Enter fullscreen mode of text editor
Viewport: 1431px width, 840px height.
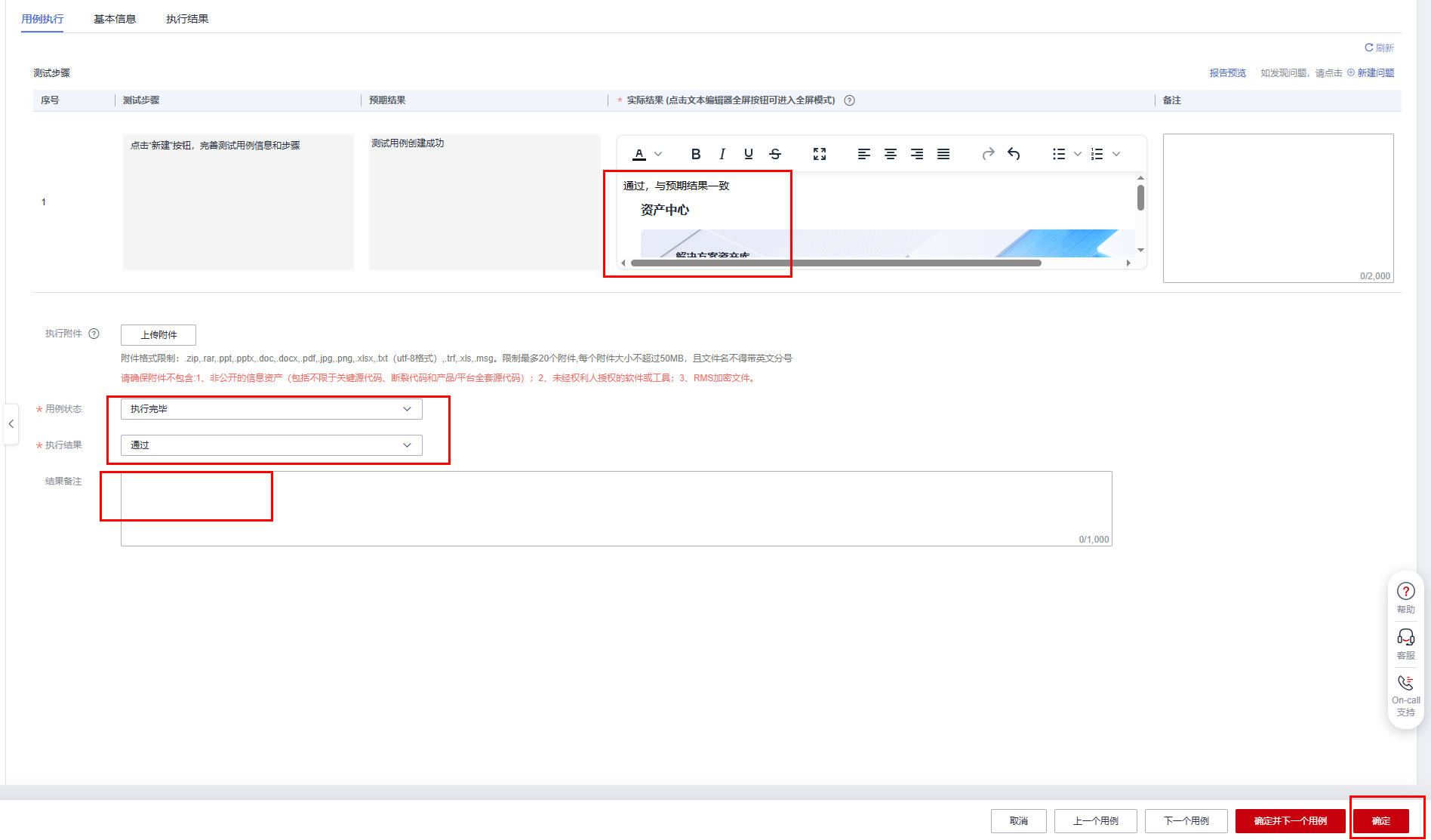(x=820, y=154)
